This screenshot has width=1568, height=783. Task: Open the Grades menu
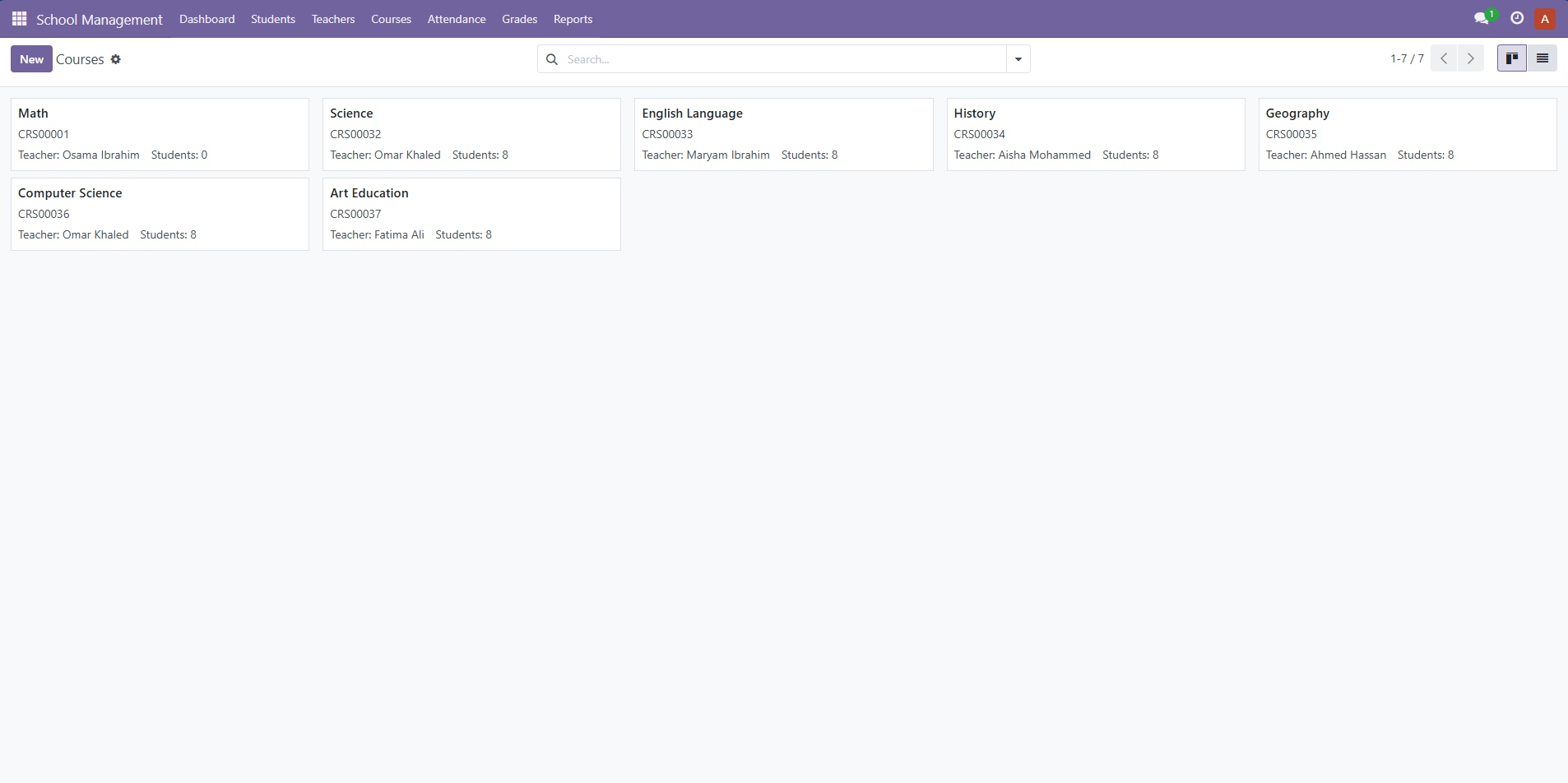pyautogui.click(x=520, y=19)
